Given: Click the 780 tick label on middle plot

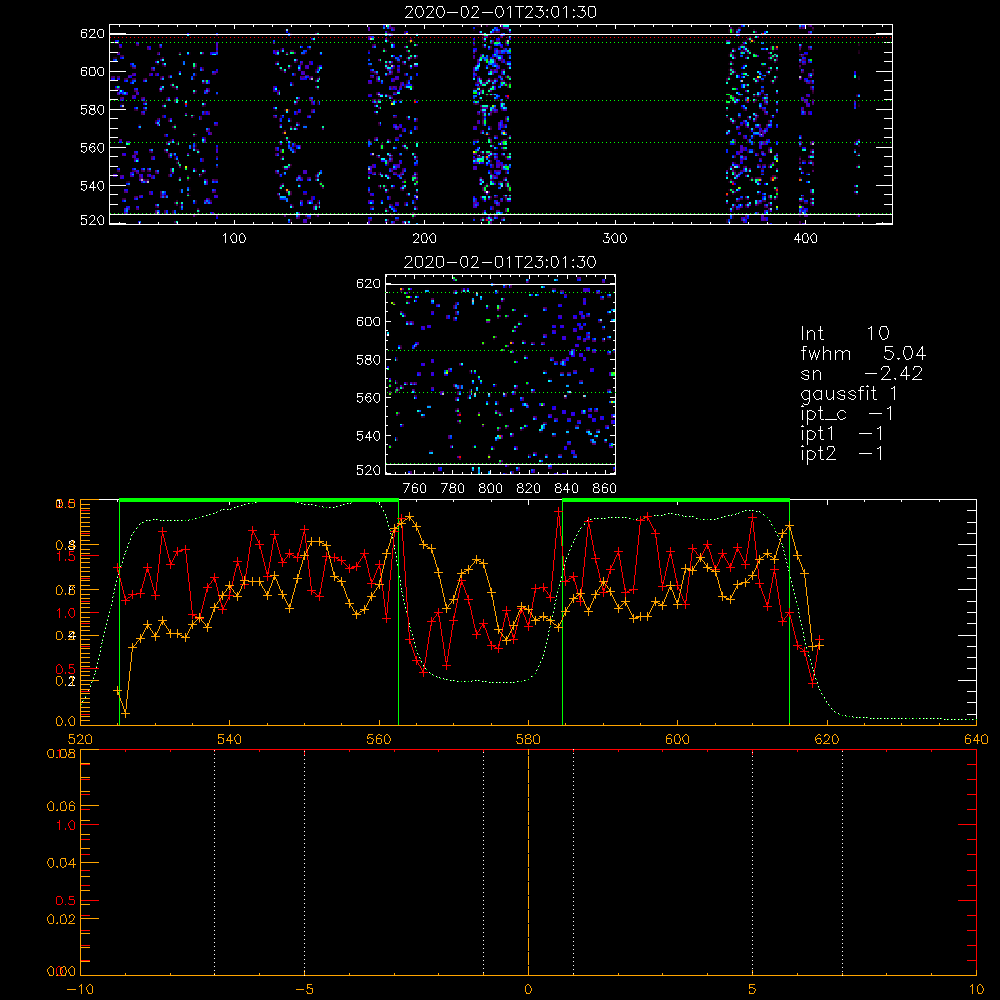Looking at the screenshot, I should point(453,489).
